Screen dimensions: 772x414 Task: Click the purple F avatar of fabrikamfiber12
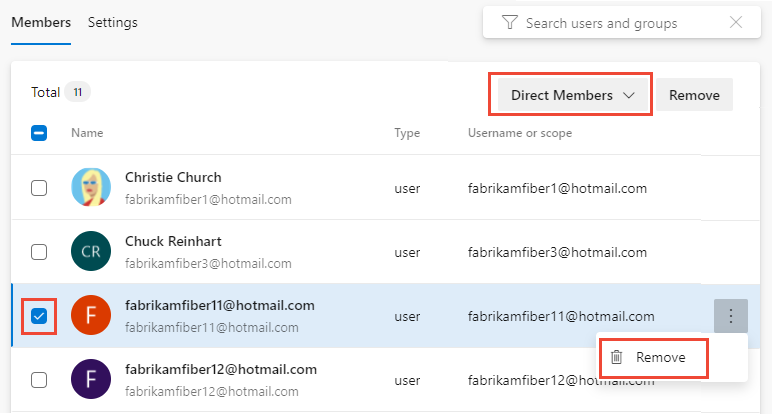[91, 379]
